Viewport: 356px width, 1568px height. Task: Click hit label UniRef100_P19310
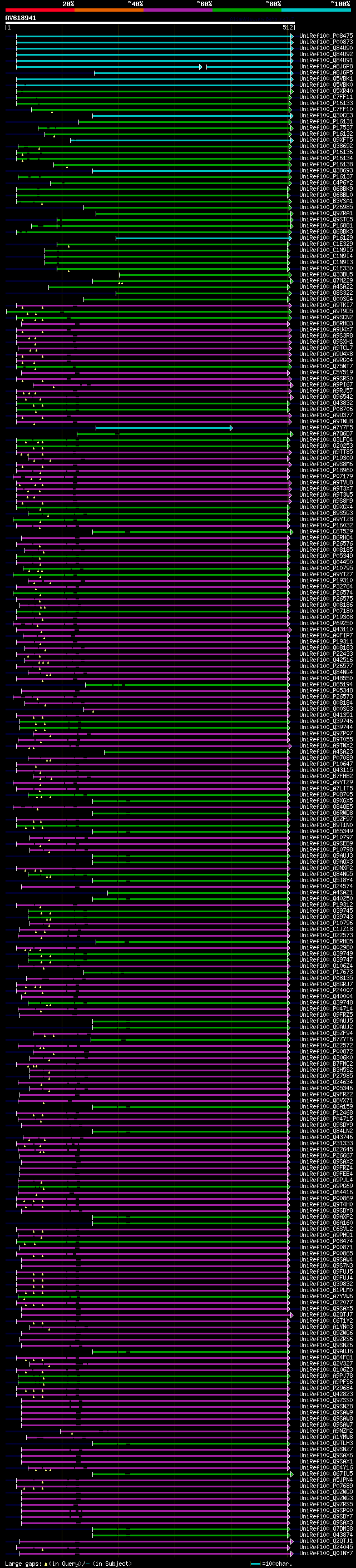[x=326, y=580]
